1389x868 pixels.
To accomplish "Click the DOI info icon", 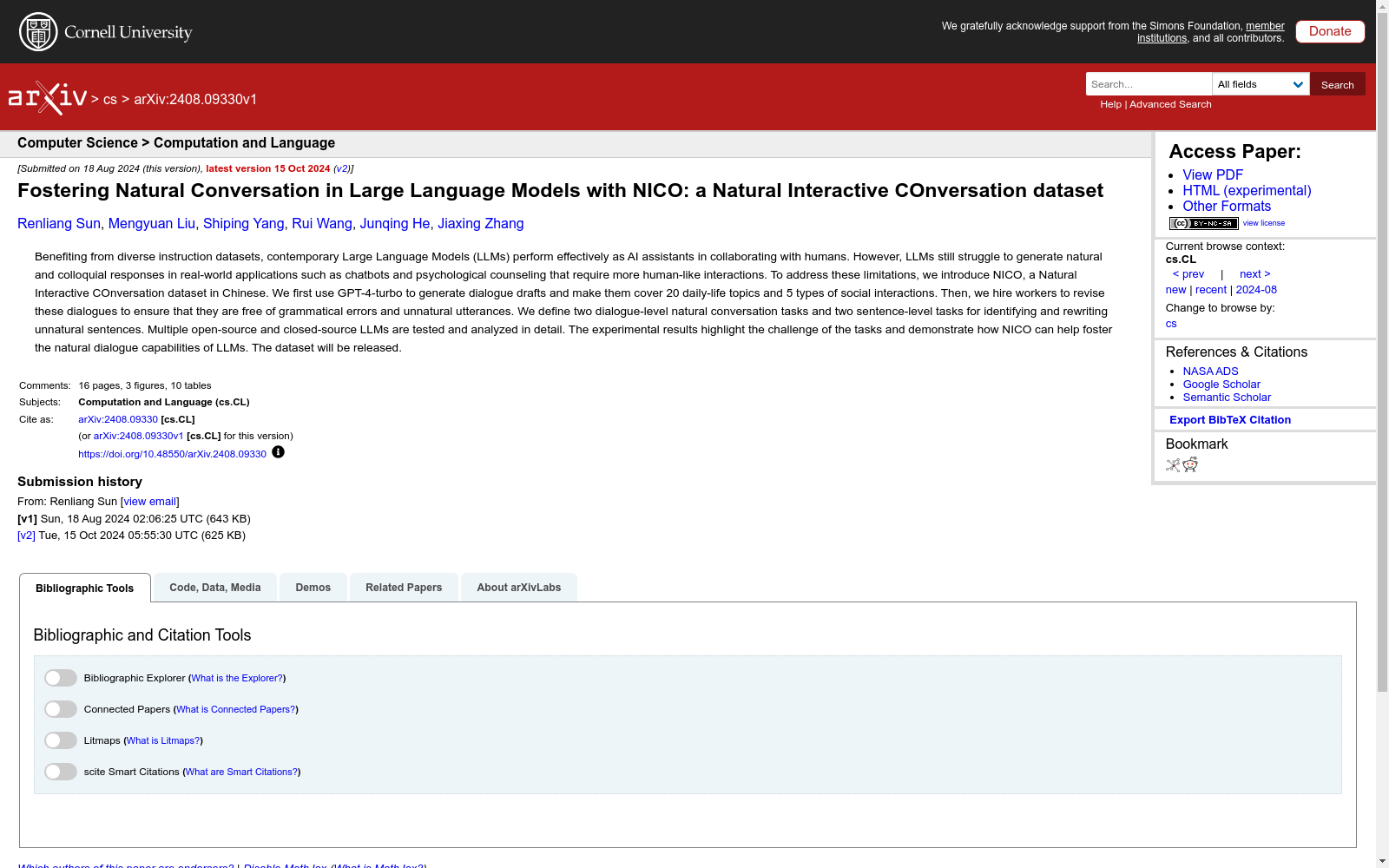I will (x=278, y=452).
